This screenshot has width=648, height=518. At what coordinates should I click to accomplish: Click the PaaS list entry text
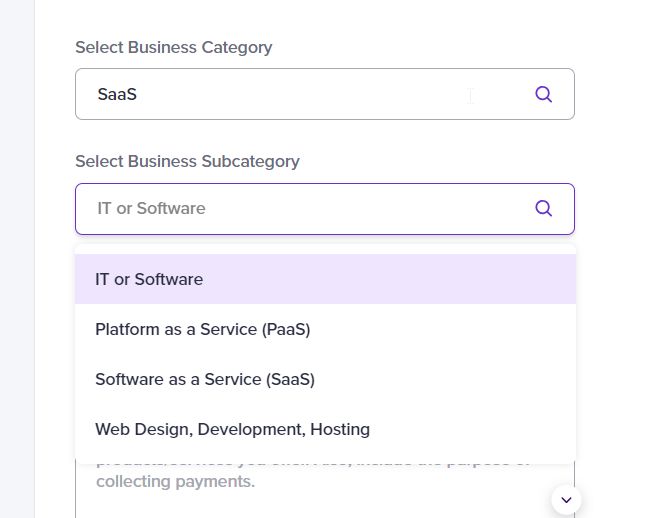click(202, 329)
